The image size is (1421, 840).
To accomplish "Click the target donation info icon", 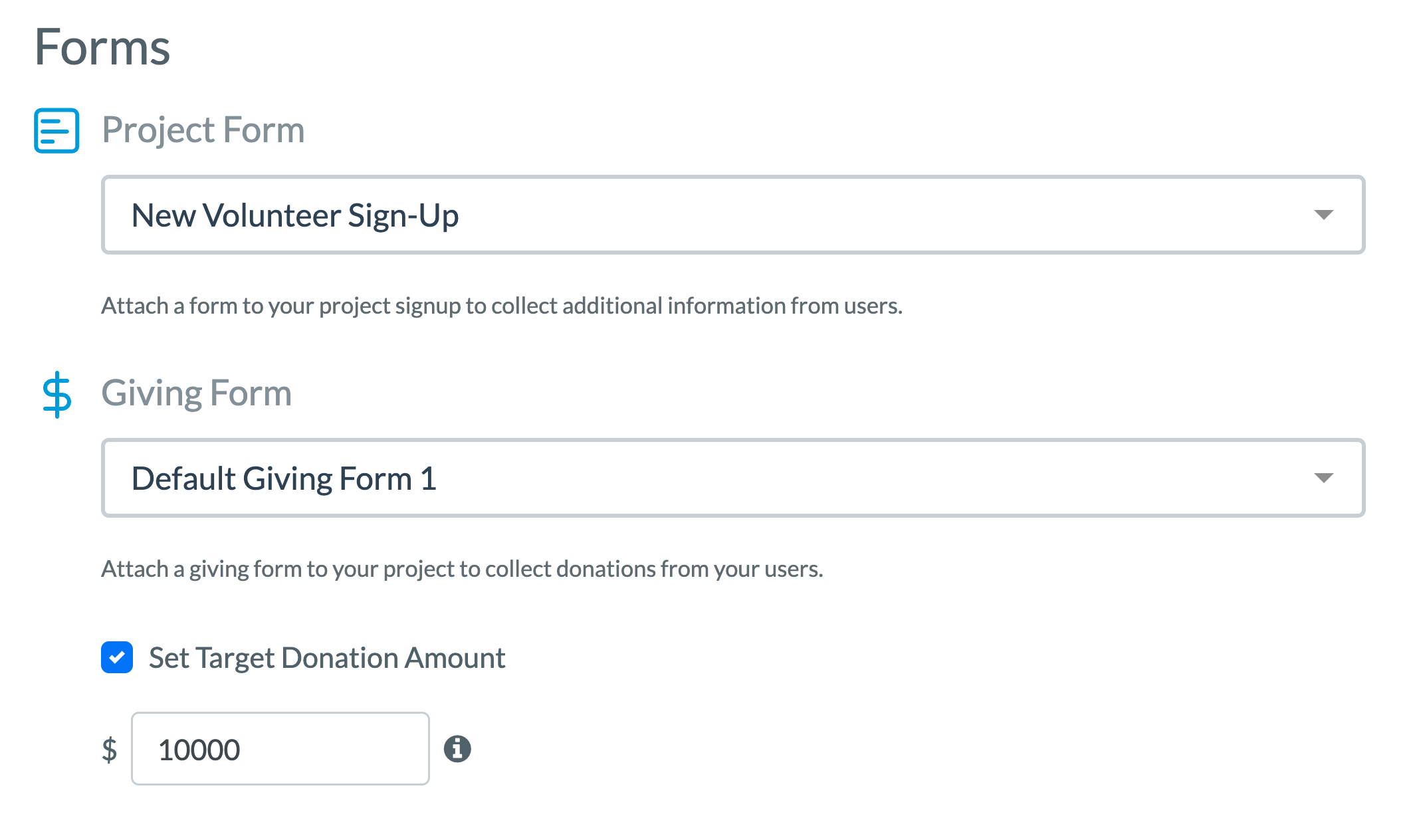I will click(x=457, y=748).
